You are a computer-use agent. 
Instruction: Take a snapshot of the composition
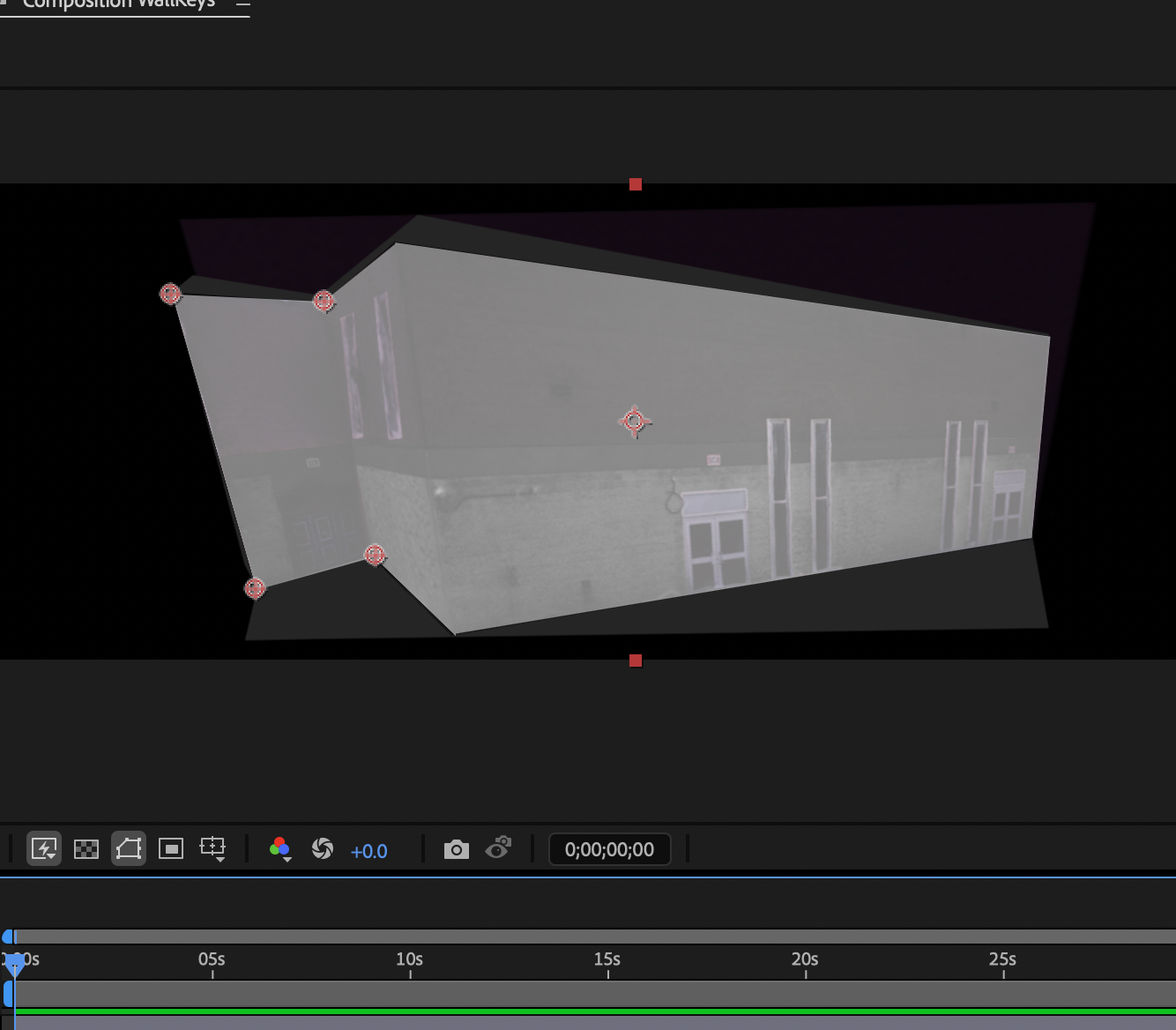pos(457,849)
